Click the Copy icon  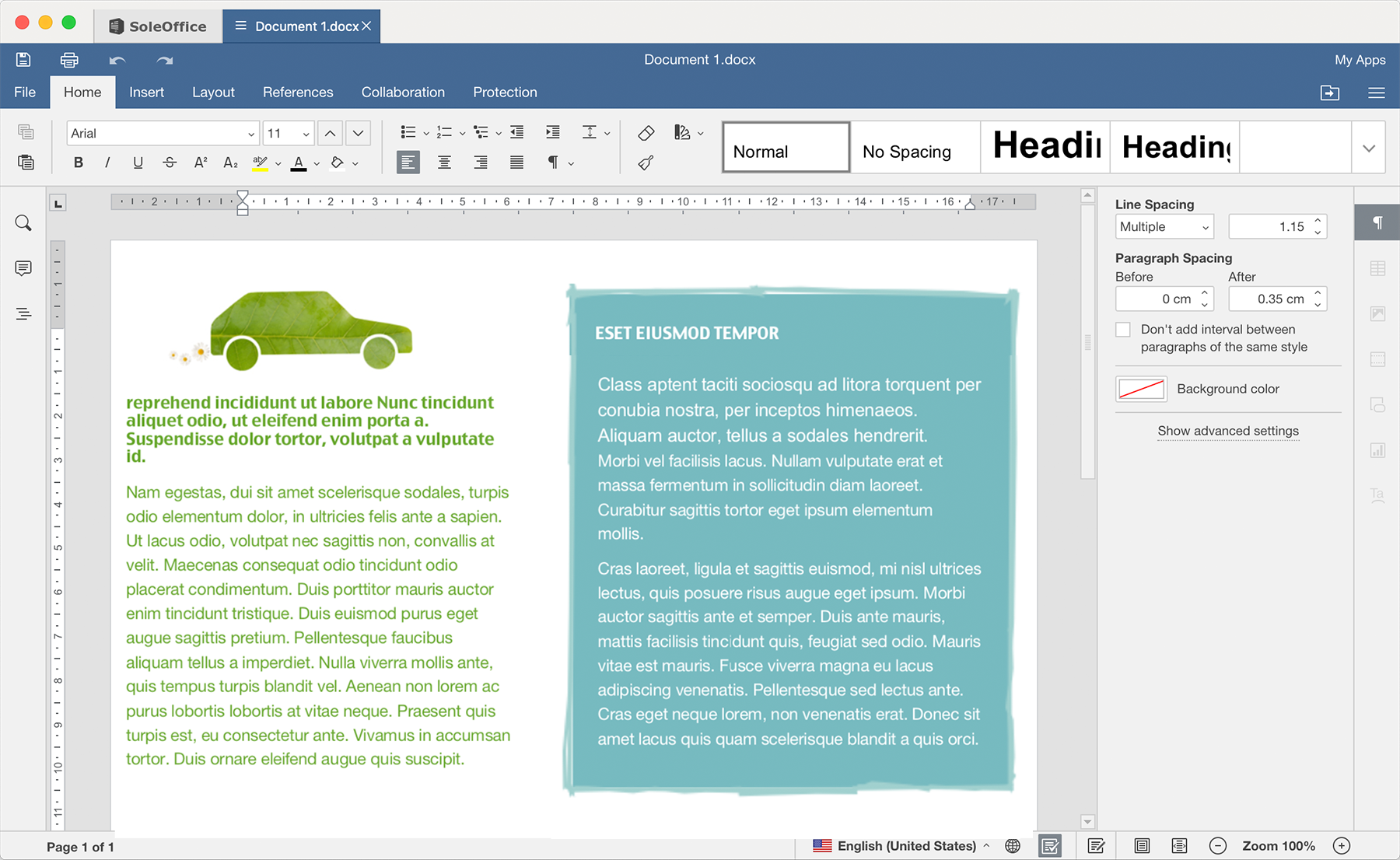point(26,132)
